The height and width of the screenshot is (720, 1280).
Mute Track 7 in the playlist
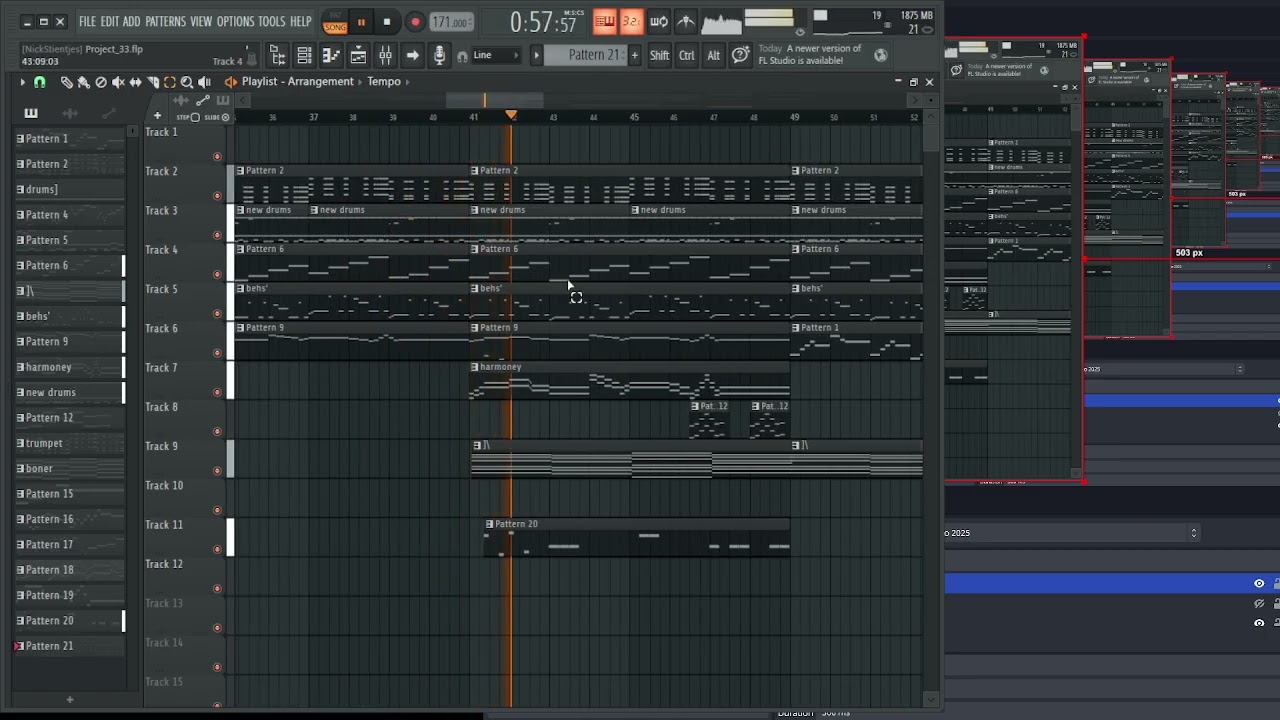coord(217,392)
